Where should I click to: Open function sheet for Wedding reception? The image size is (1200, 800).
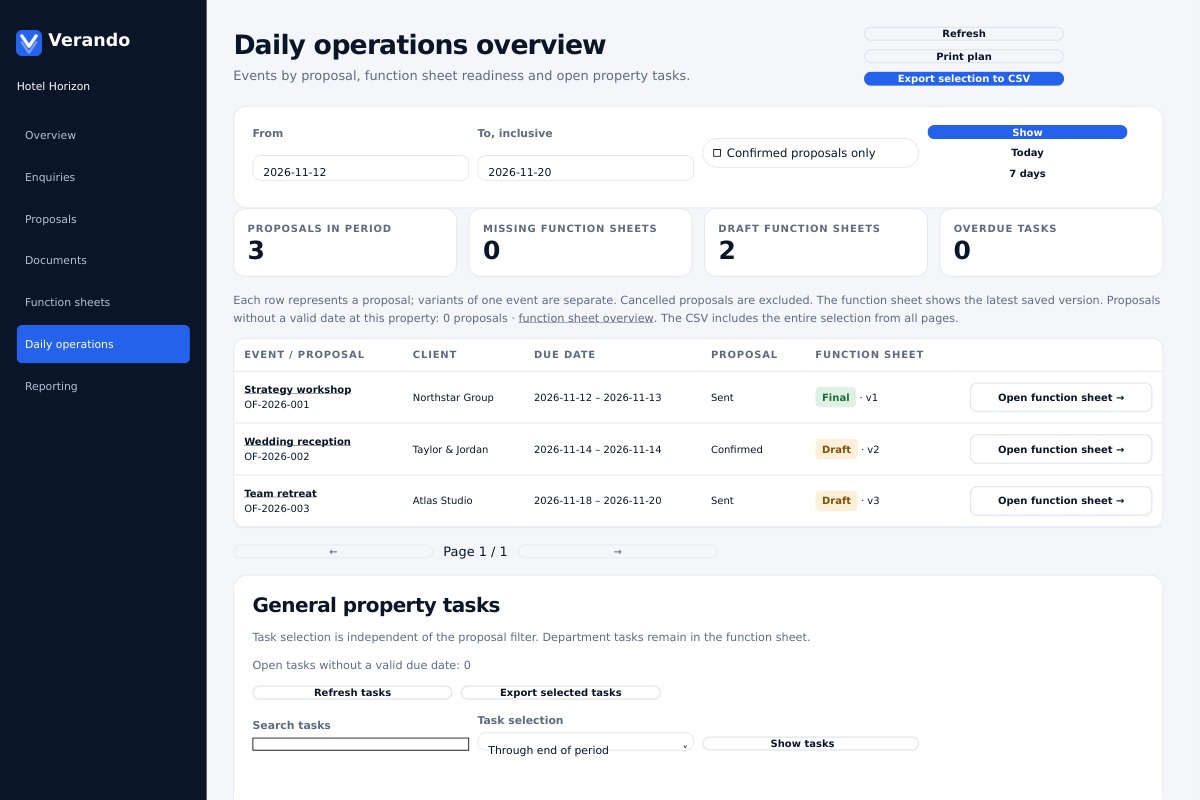(1061, 449)
